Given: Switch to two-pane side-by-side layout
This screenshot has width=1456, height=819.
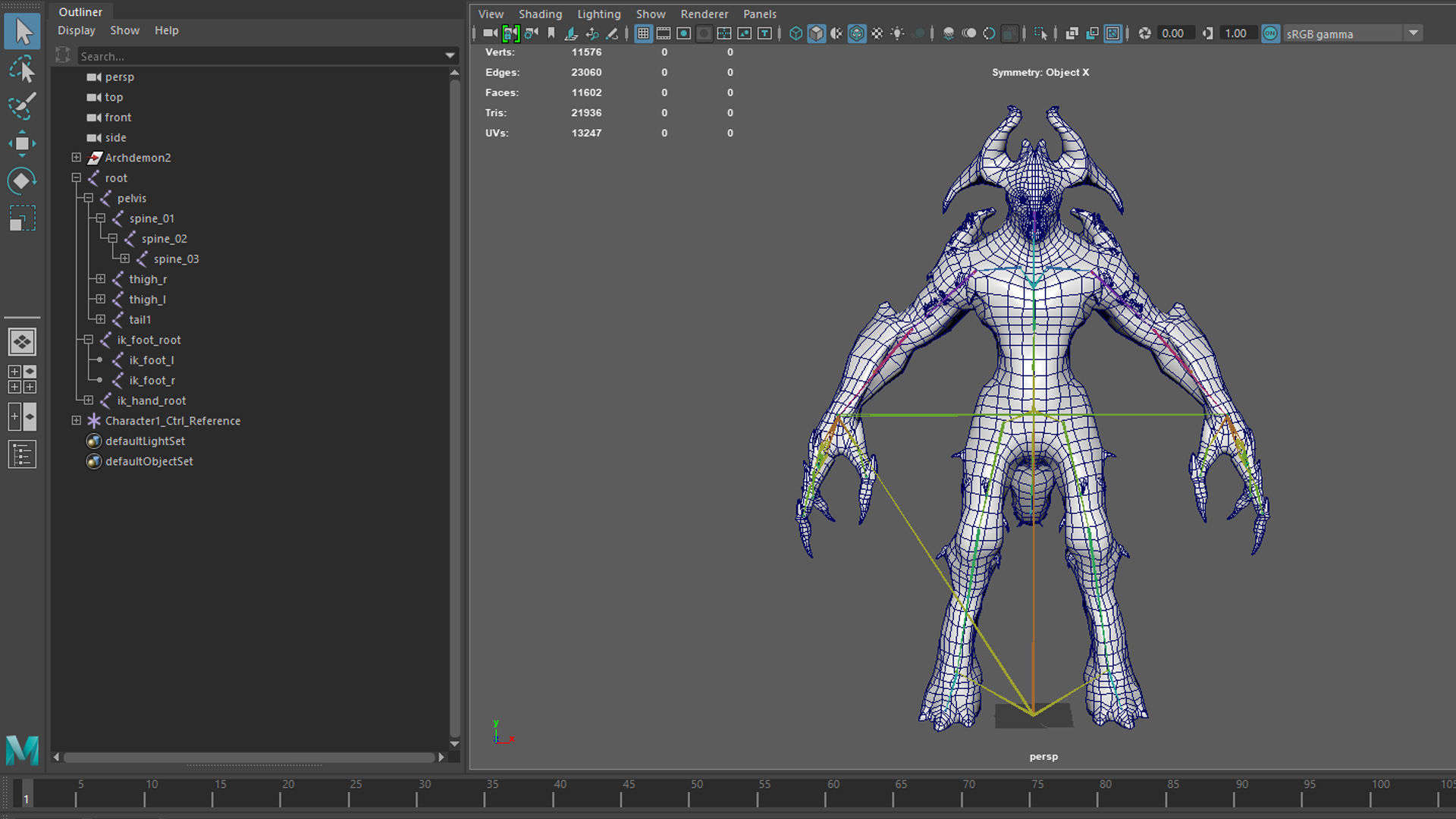Looking at the screenshot, I should tap(22, 416).
